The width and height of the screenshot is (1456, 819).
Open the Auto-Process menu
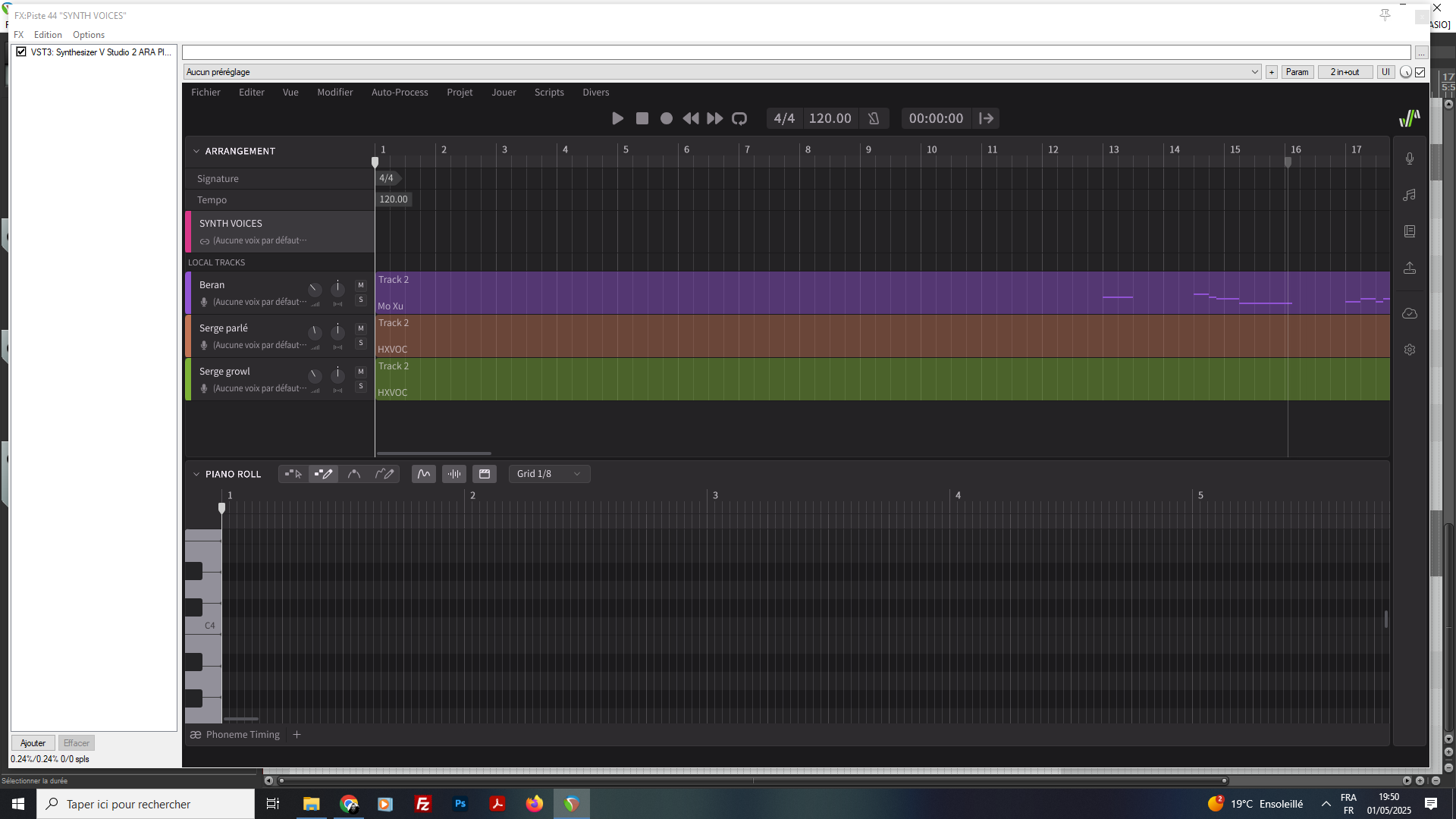click(x=400, y=93)
